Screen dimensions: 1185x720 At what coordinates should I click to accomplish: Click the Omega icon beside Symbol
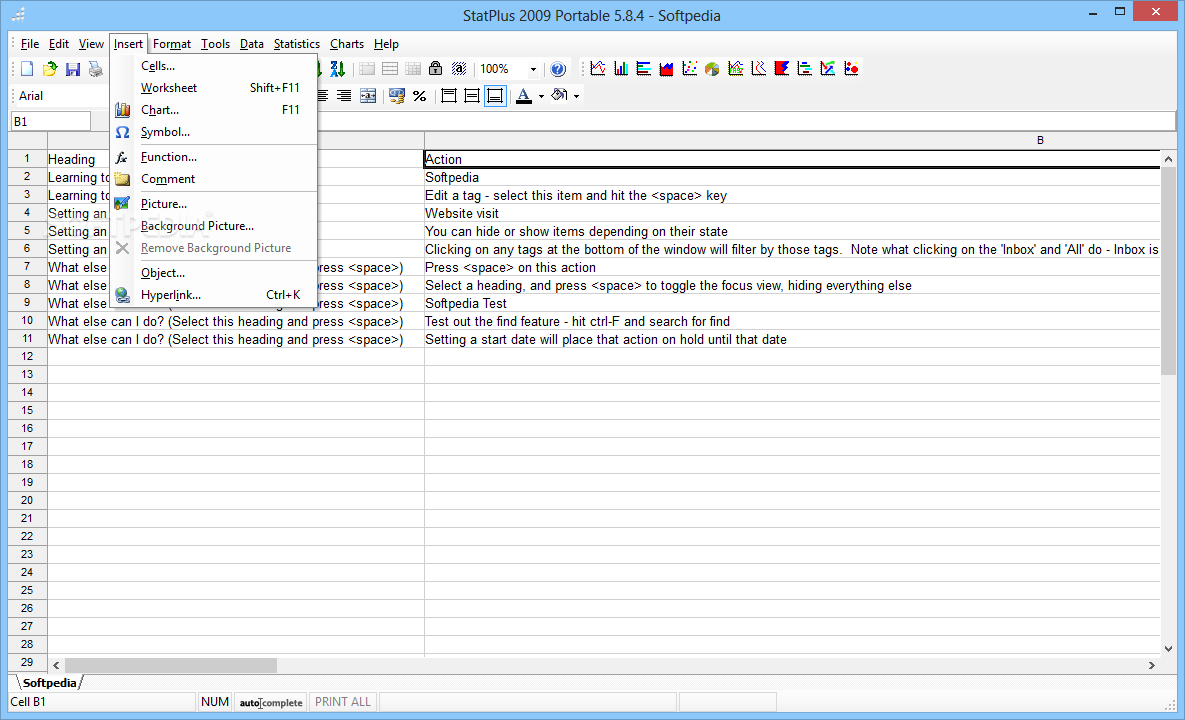coord(122,132)
